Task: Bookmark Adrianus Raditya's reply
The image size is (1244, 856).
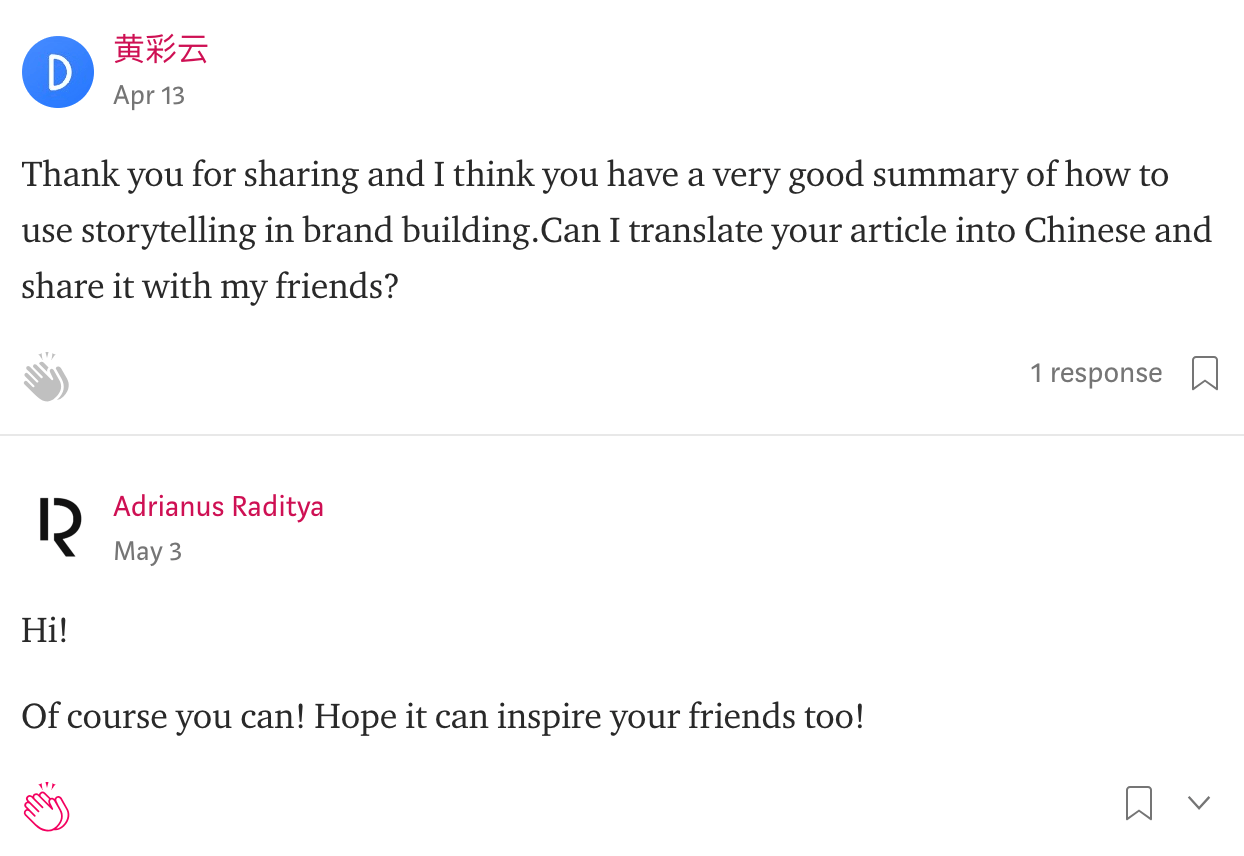Action: tap(1139, 802)
